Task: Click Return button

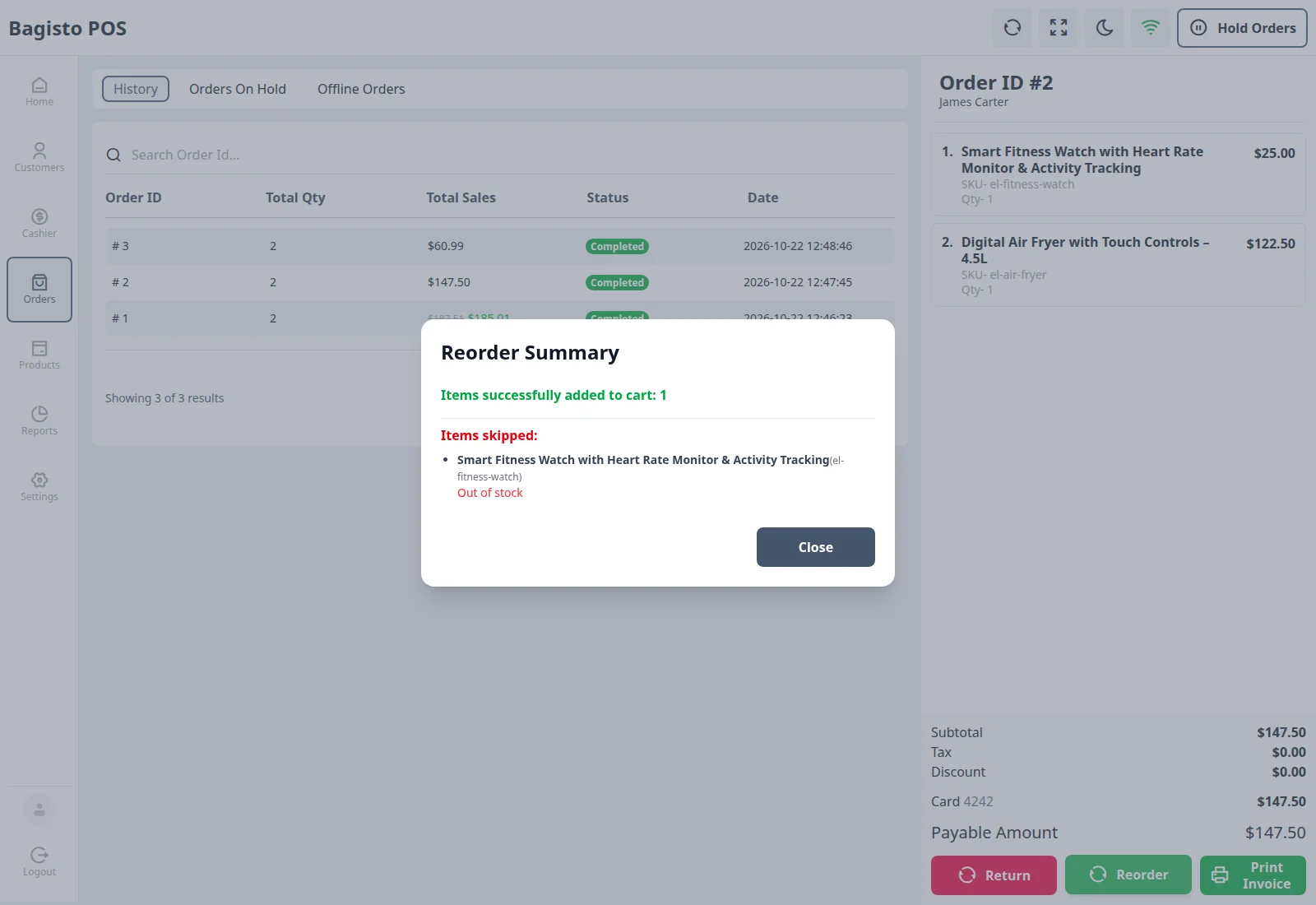Action: click(994, 875)
